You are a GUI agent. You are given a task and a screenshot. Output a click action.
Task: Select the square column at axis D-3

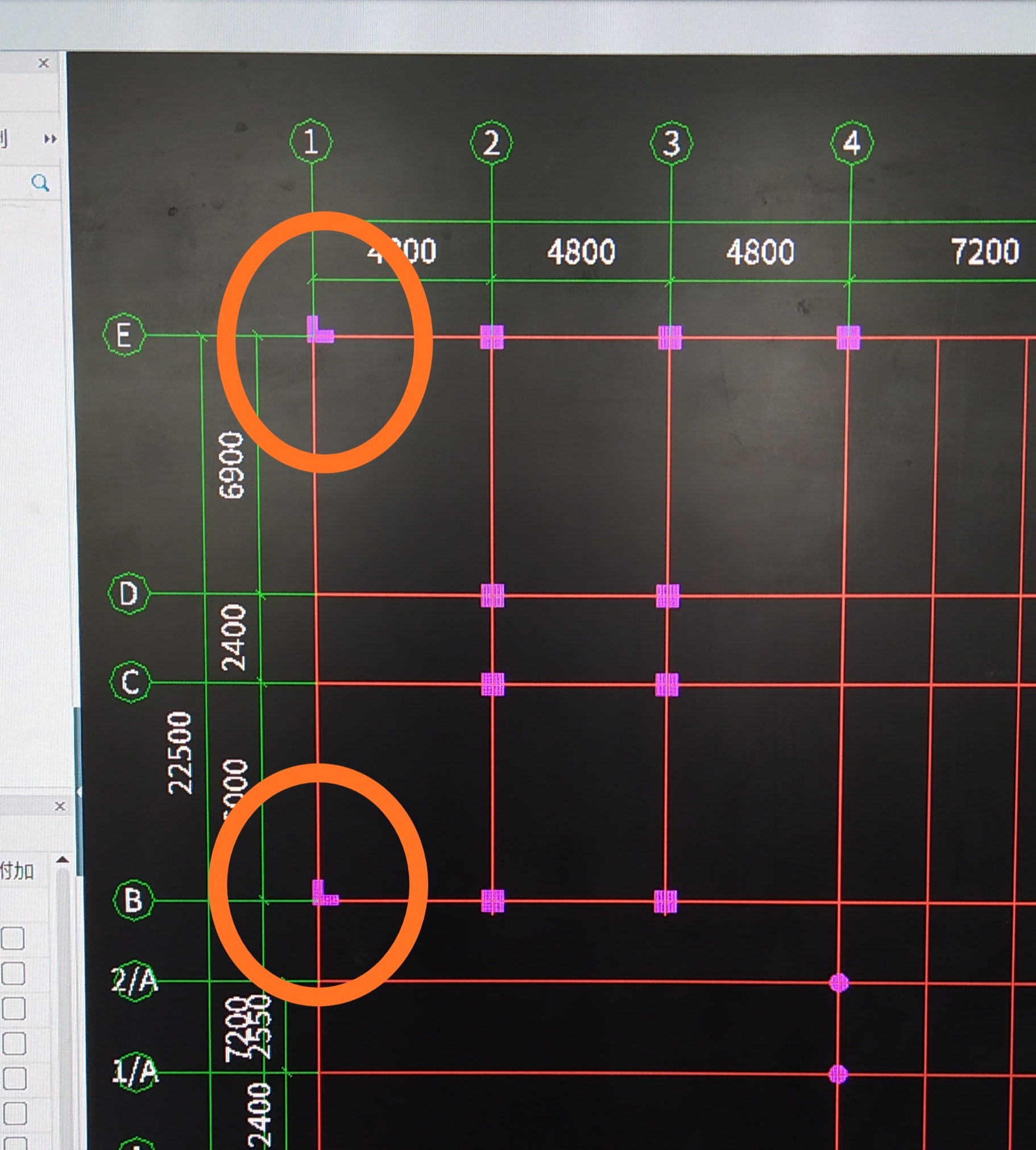(x=667, y=596)
